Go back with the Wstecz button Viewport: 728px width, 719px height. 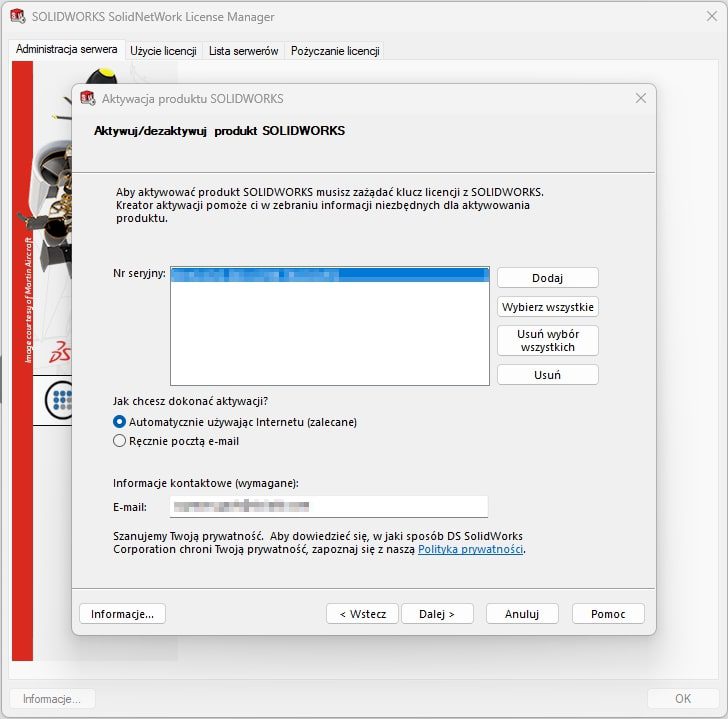click(x=362, y=614)
